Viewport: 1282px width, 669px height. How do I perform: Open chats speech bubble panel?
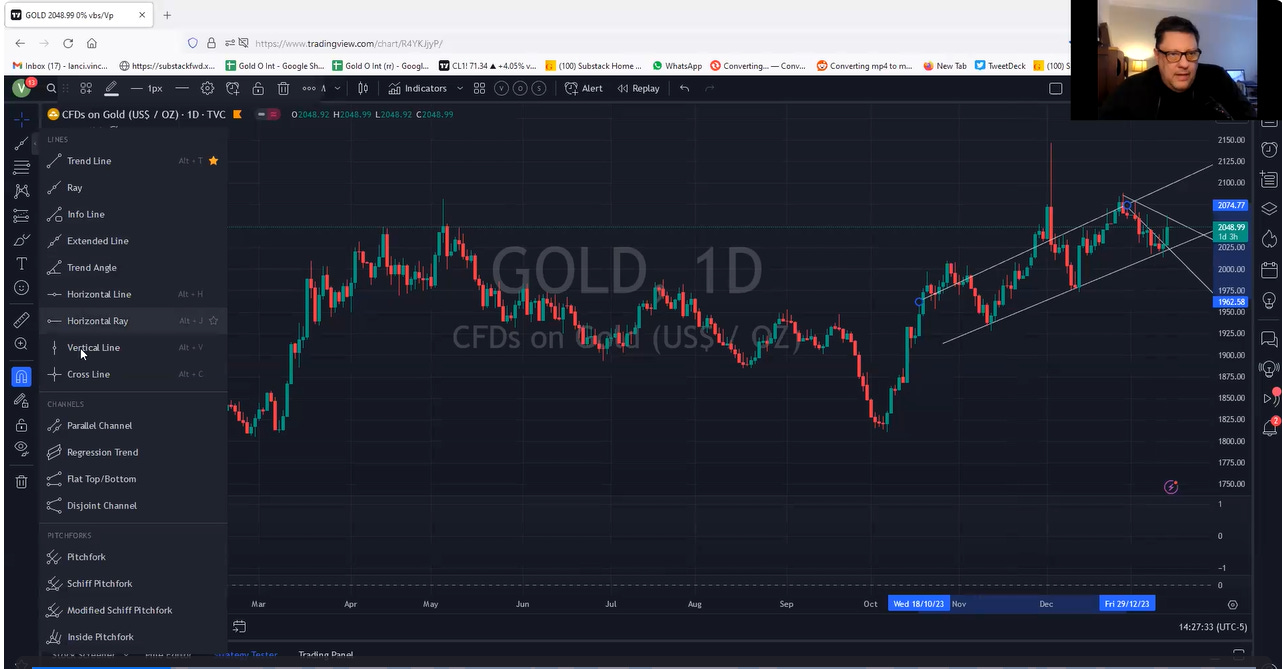1269,339
